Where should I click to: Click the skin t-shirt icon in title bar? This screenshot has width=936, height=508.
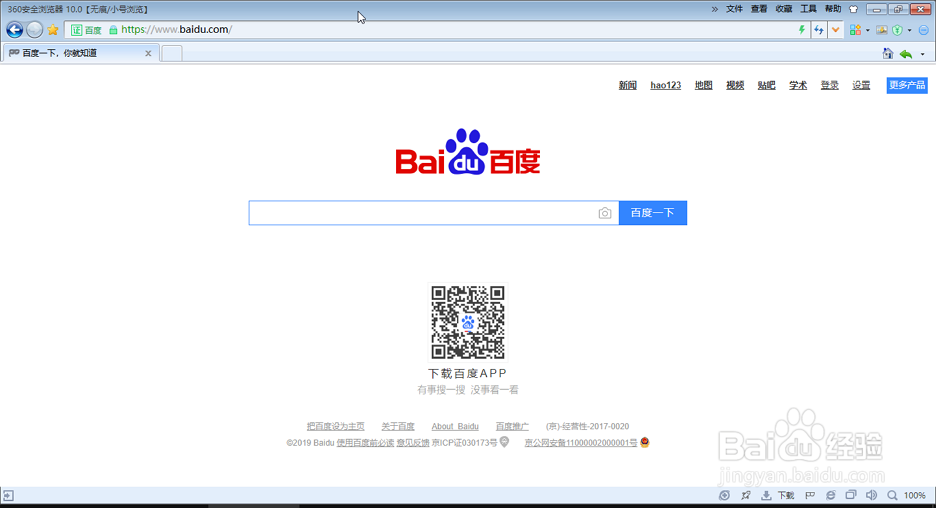point(854,9)
